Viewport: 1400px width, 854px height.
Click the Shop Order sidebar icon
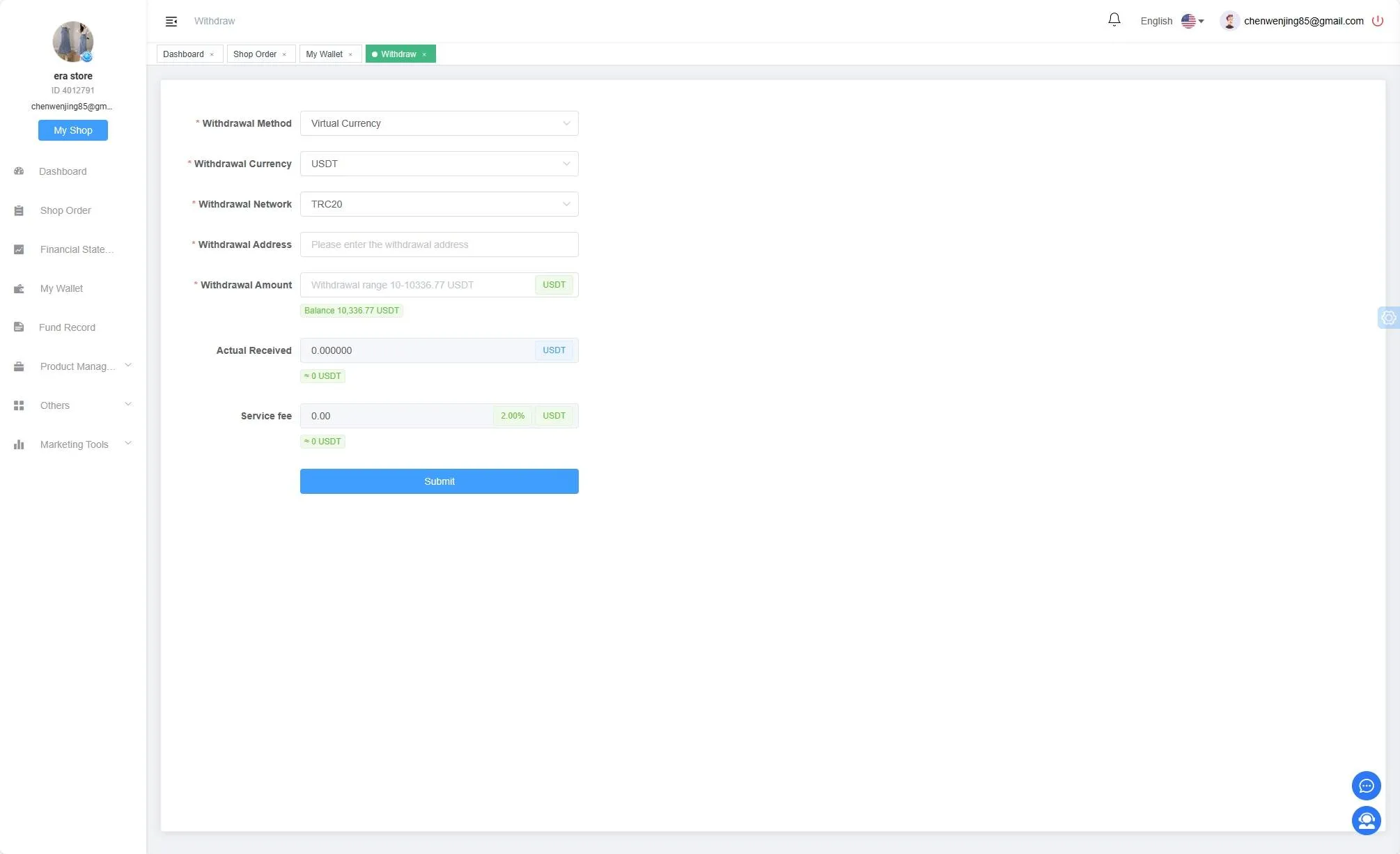coord(19,210)
